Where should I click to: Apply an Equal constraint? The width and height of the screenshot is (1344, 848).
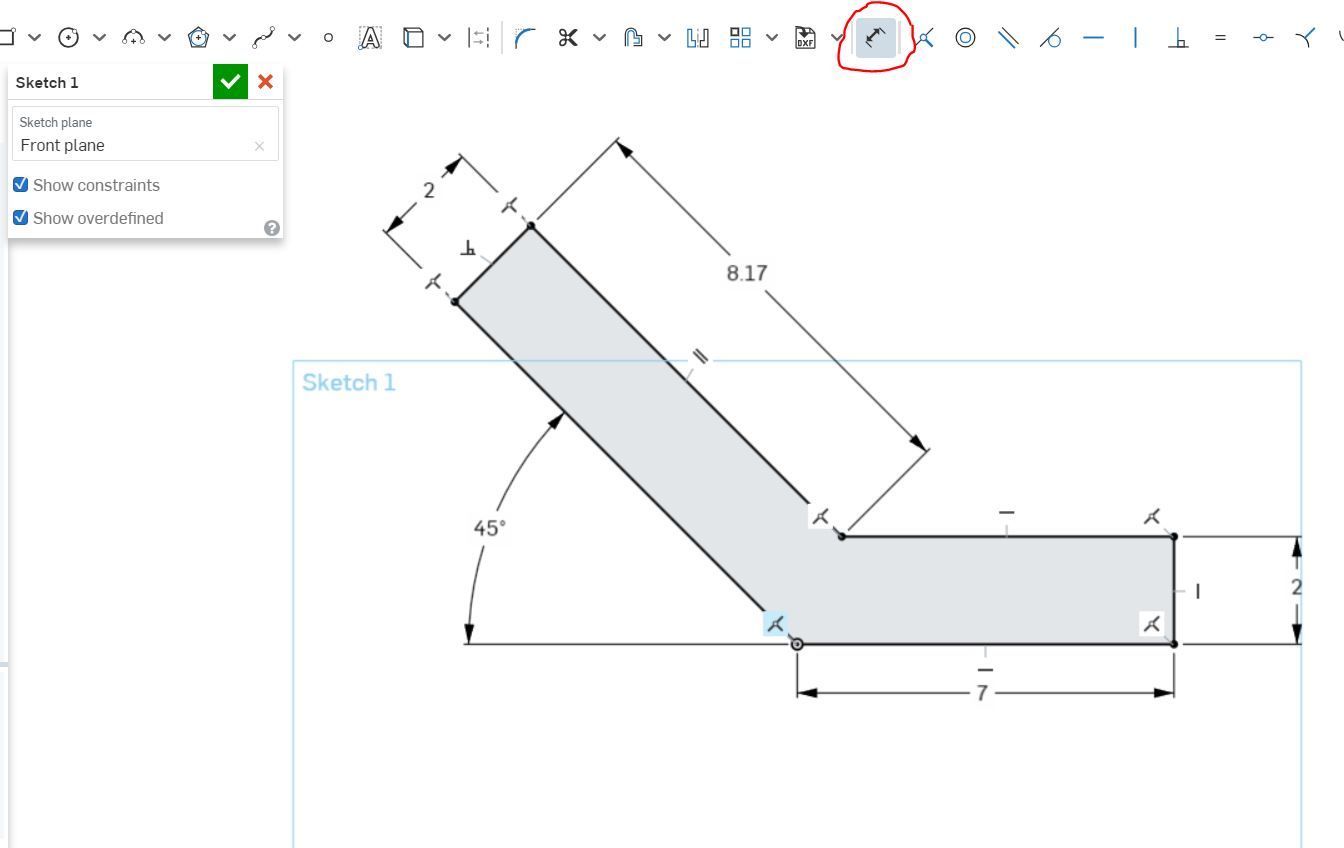click(x=1220, y=37)
